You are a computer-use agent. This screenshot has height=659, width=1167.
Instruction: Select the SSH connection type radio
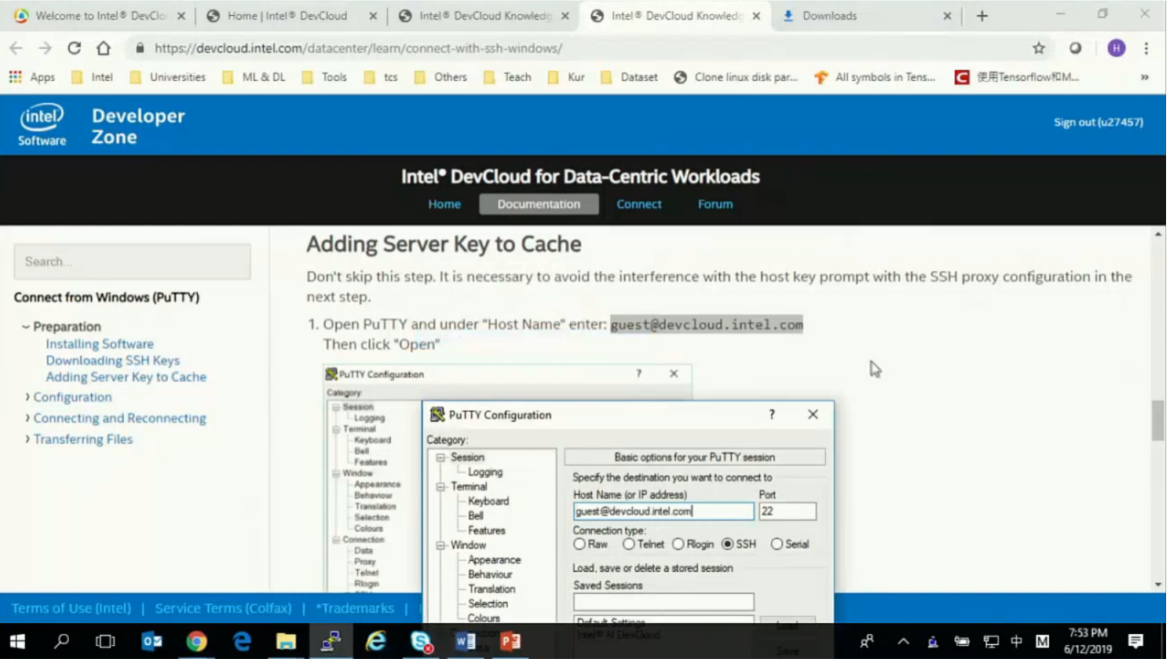728,544
